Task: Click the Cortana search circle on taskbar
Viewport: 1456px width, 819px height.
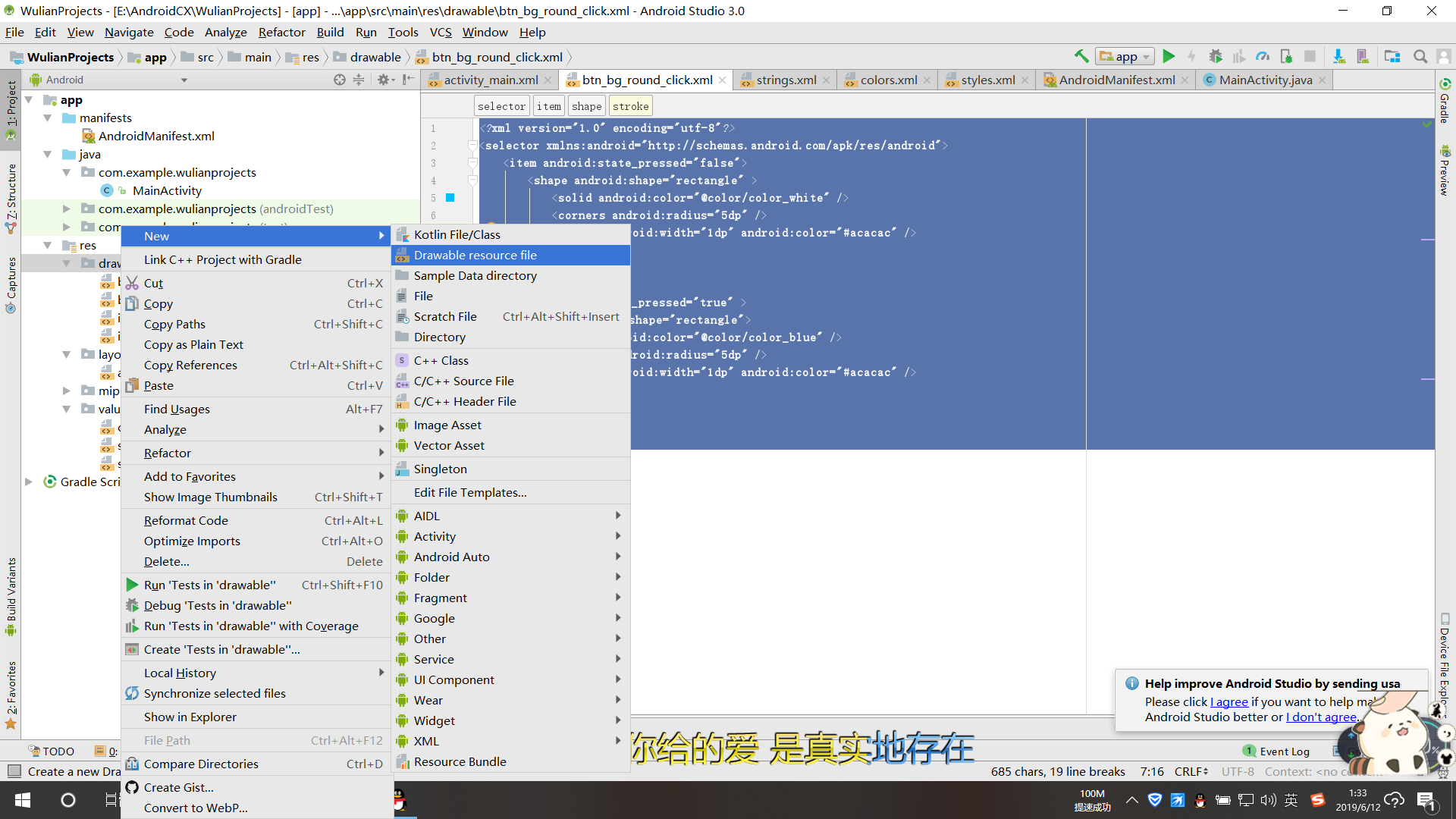Action: (67, 800)
